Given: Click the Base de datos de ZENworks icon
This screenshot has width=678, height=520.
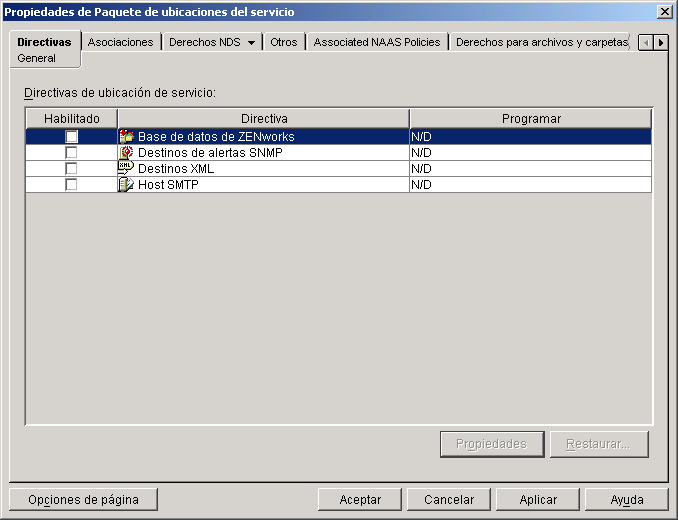Looking at the screenshot, I should pyautogui.click(x=126, y=137).
